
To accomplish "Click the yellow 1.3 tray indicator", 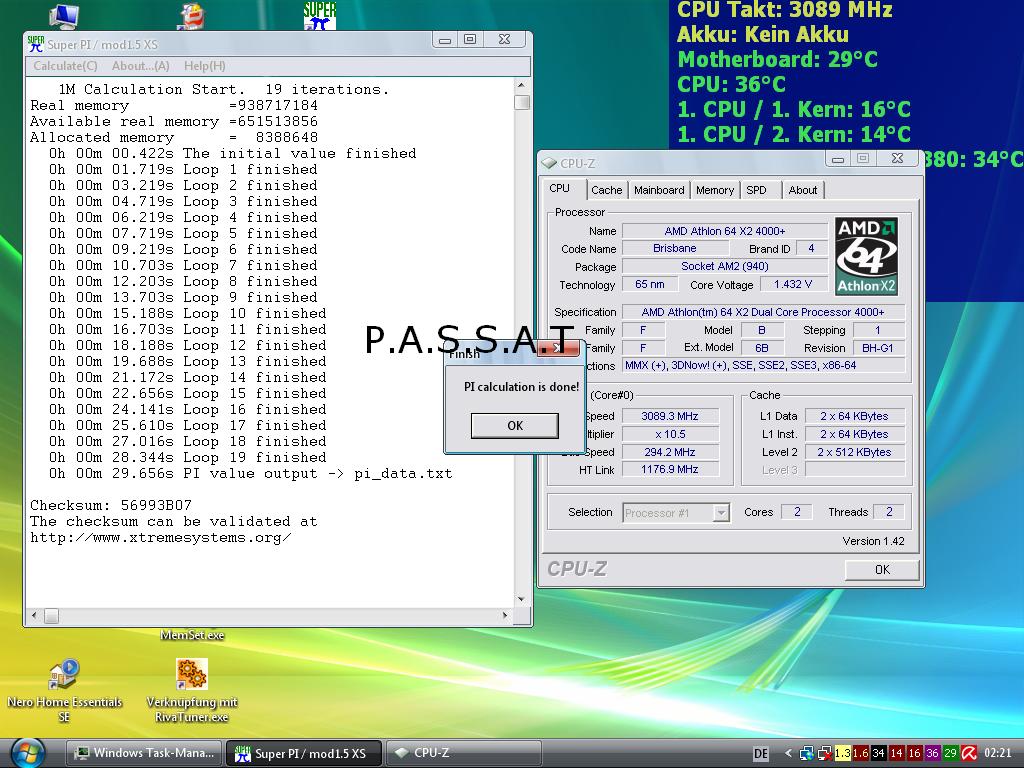I will [842, 753].
